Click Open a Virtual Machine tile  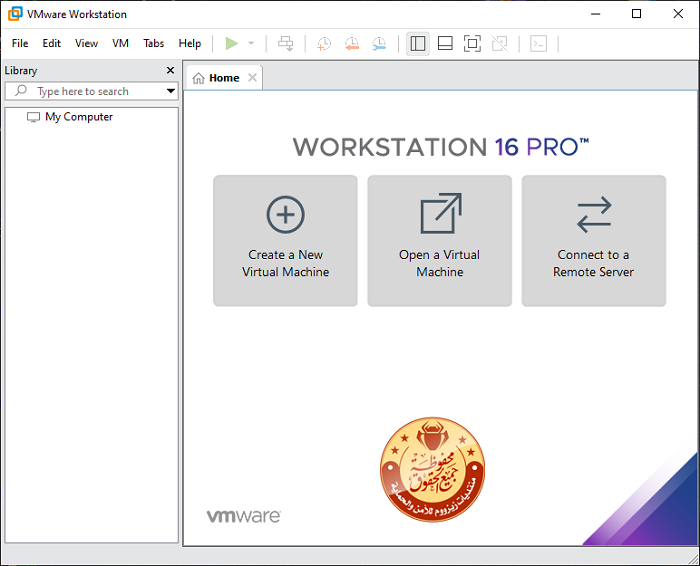coord(440,241)
